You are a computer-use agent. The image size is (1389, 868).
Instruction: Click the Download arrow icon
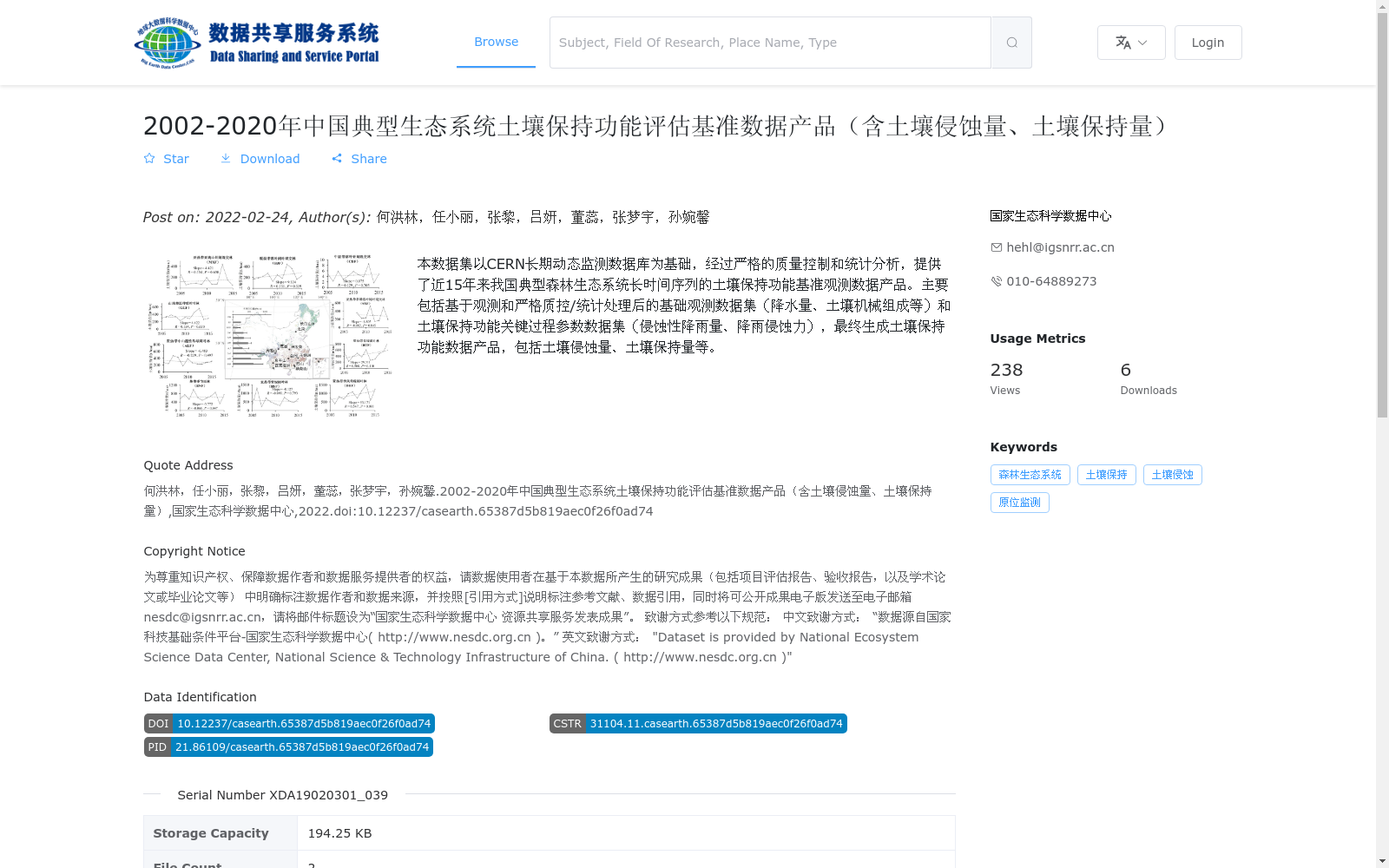tap(226, 159)
